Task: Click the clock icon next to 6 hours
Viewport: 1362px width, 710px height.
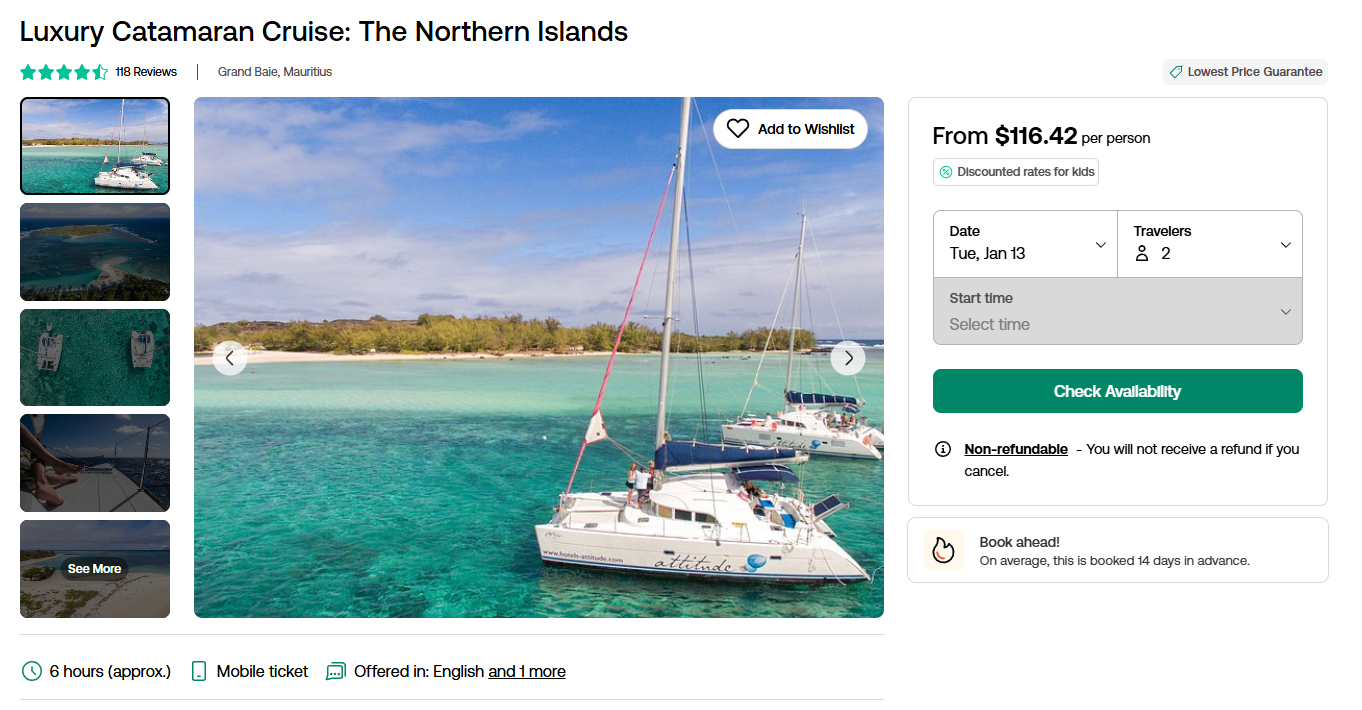Action: coord(32,671)
